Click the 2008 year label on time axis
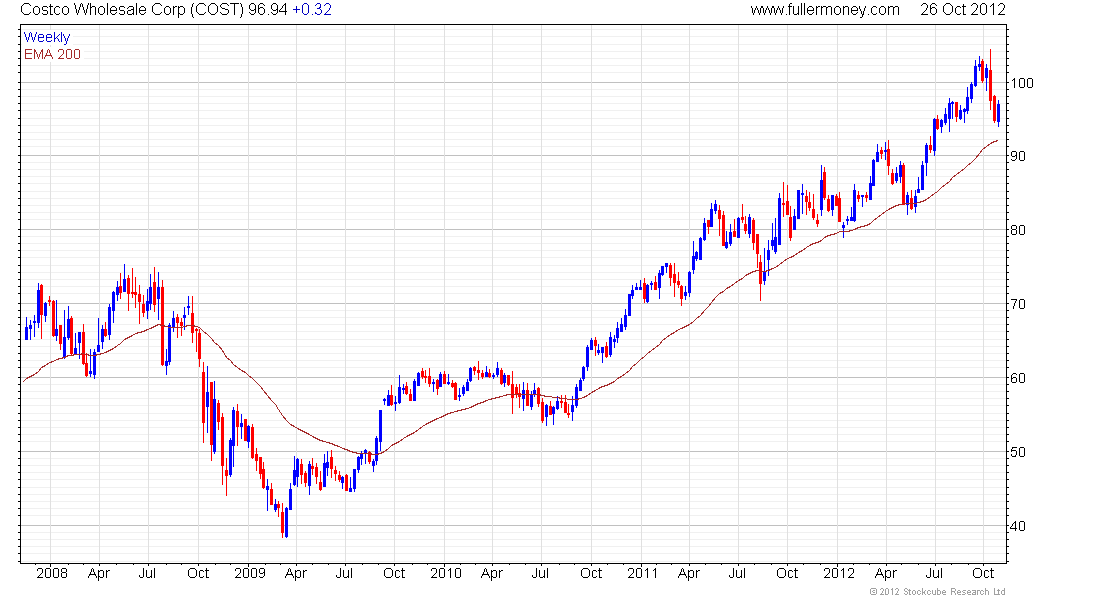The image size is (1100, 600). click(52, 573)
